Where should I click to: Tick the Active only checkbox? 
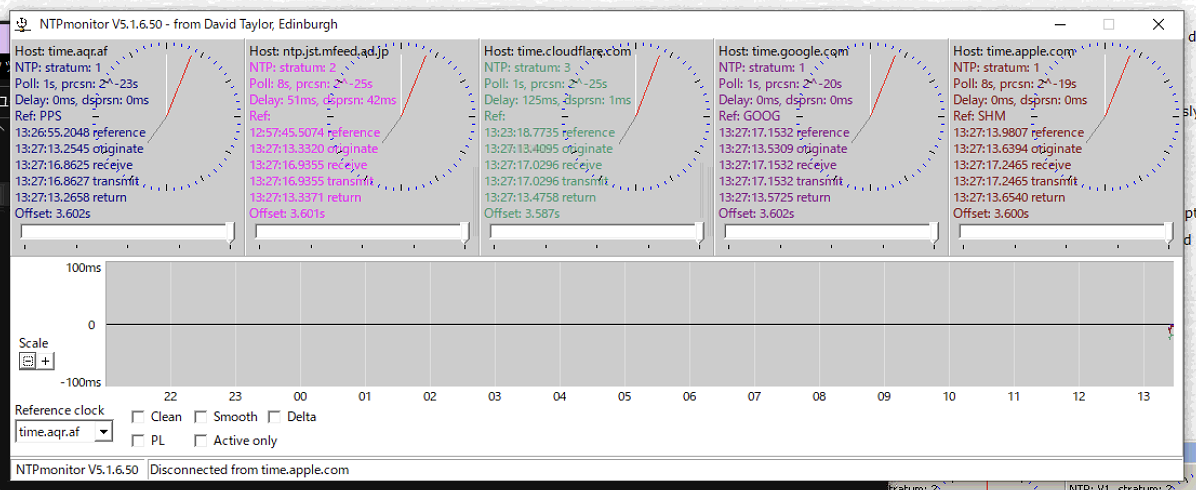[201, 440]
